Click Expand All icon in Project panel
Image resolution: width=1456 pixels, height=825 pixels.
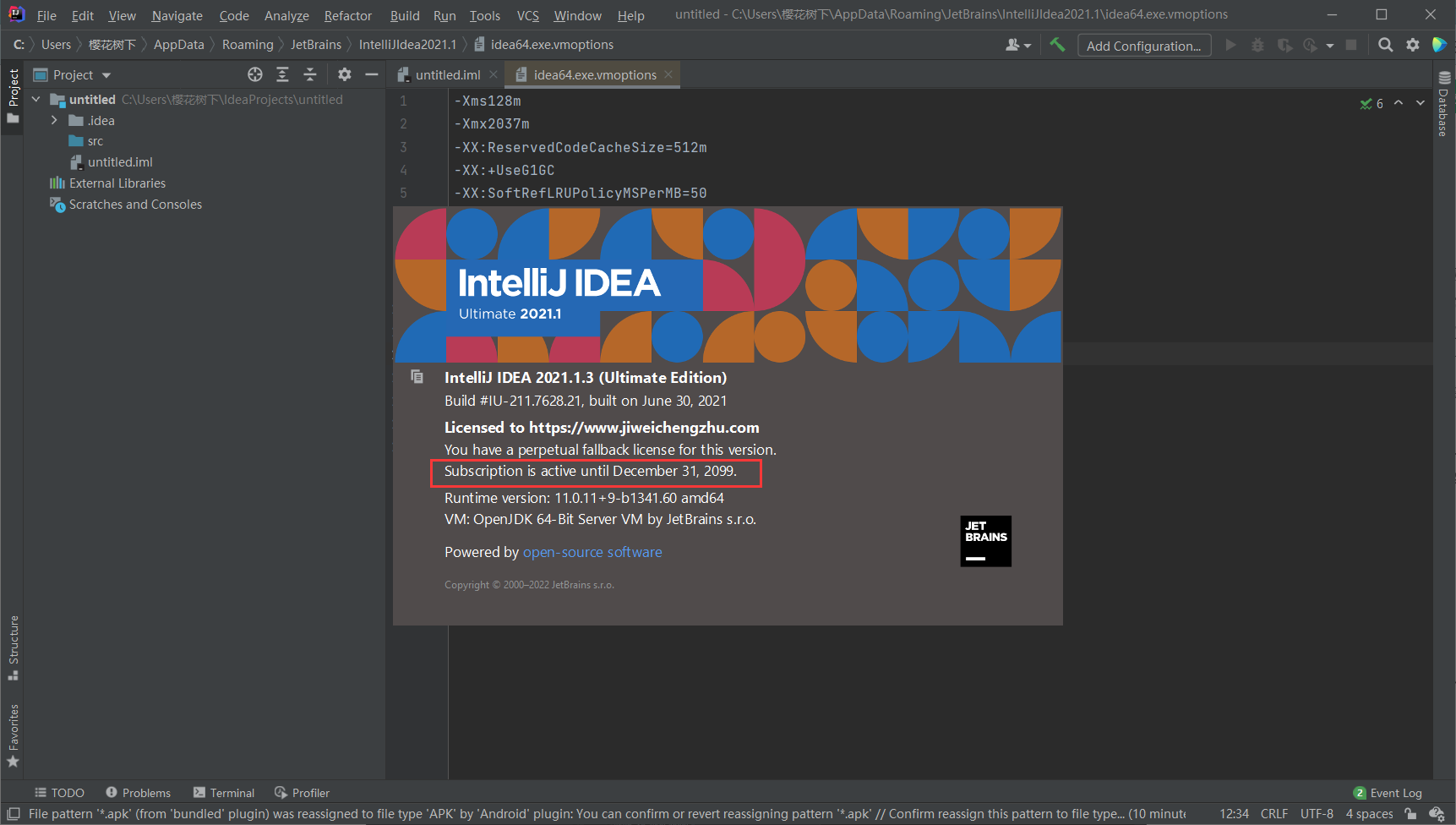click(282, 75)
